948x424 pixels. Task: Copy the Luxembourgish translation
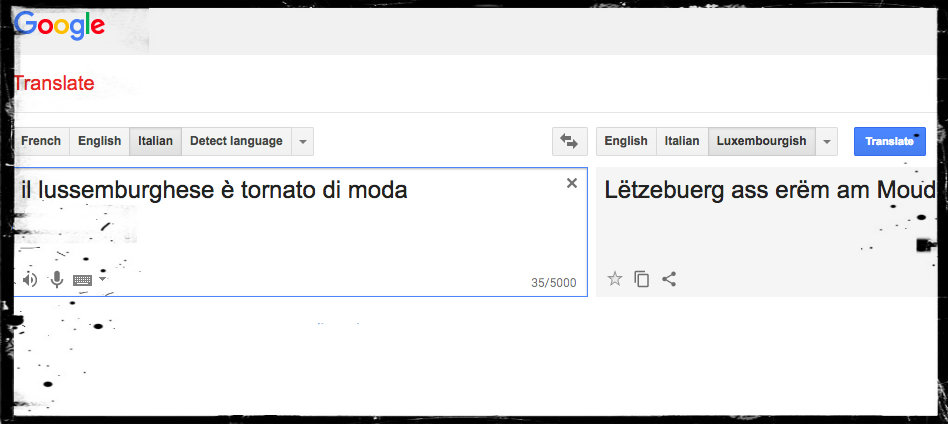coord(642,279)
